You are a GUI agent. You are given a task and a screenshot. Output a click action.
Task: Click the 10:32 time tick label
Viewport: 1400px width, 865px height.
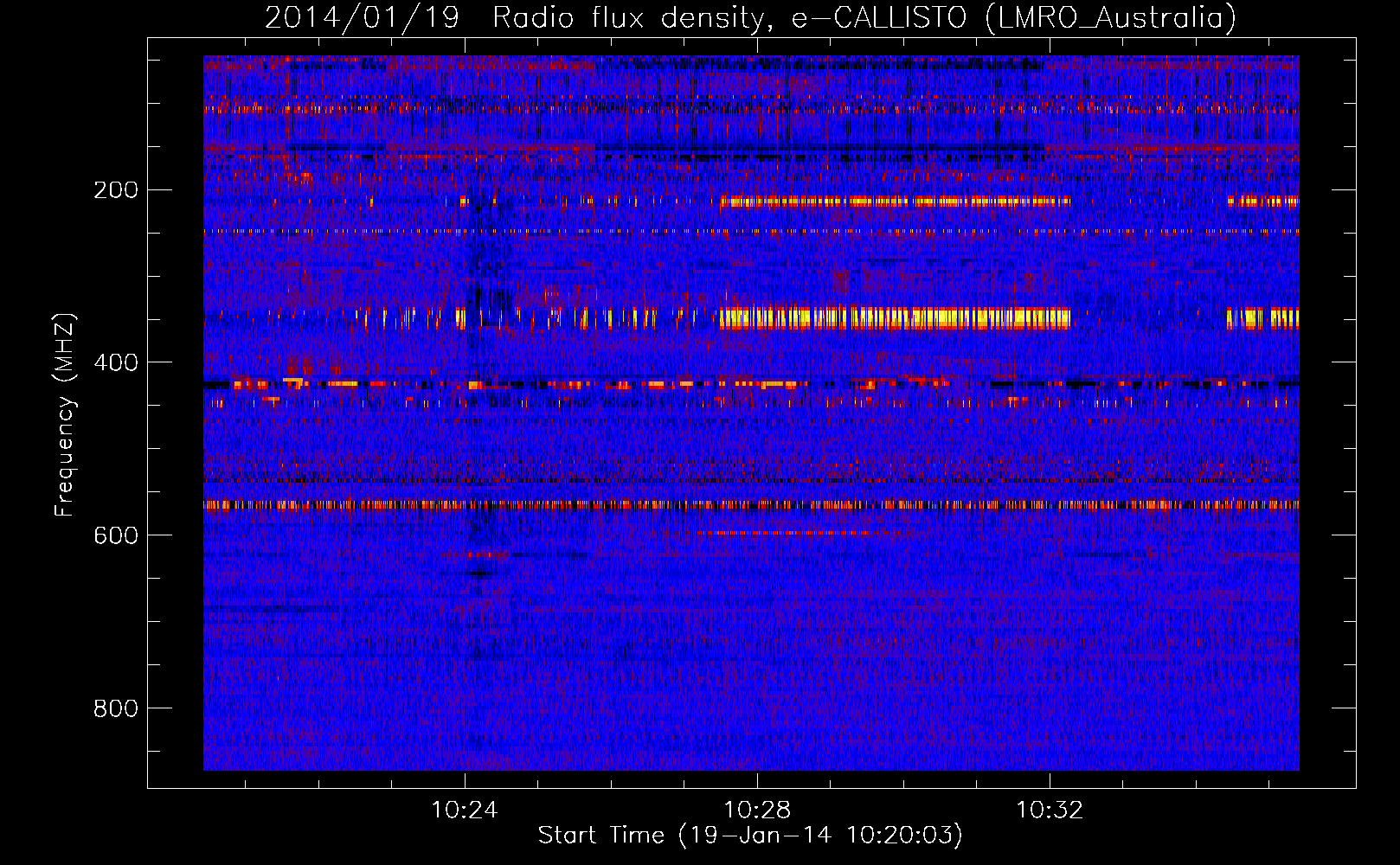pyautogui.click(x=1050, y=810)
